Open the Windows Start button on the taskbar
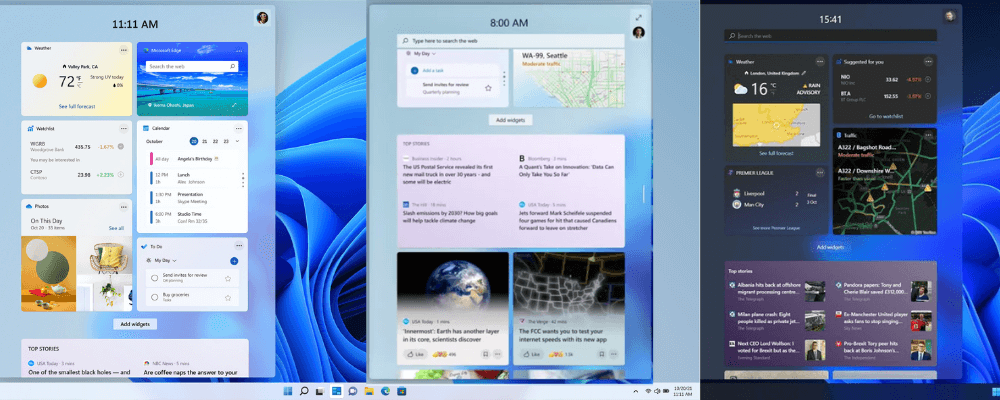1000x400 pixels. (289, 389)
